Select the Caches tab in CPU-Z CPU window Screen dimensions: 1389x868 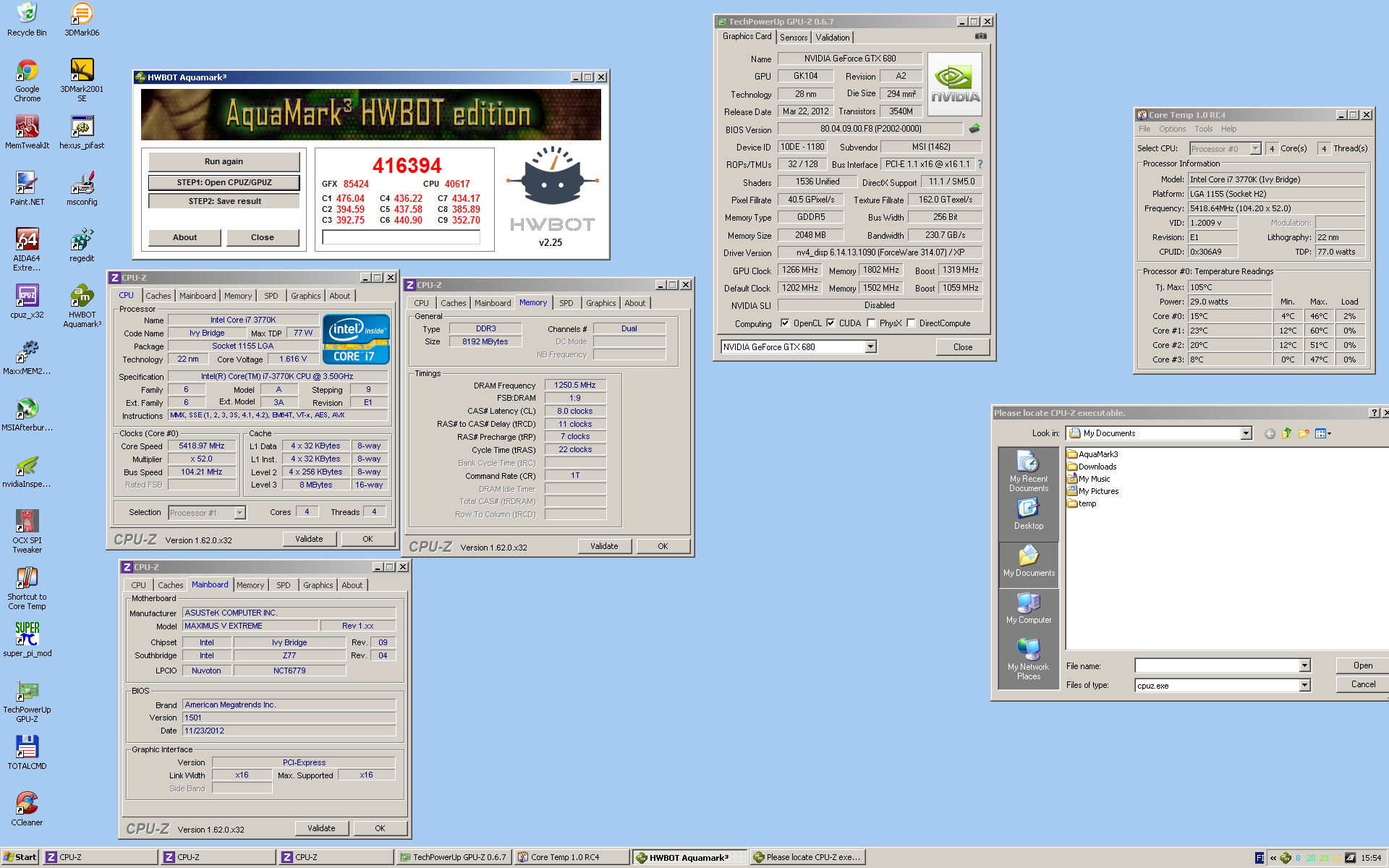tap(158, 296)
